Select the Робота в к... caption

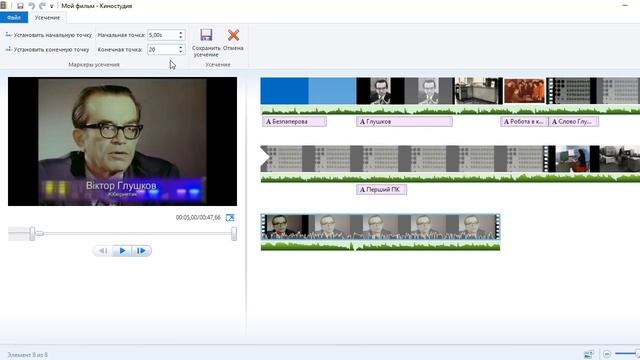click(524, 122)
